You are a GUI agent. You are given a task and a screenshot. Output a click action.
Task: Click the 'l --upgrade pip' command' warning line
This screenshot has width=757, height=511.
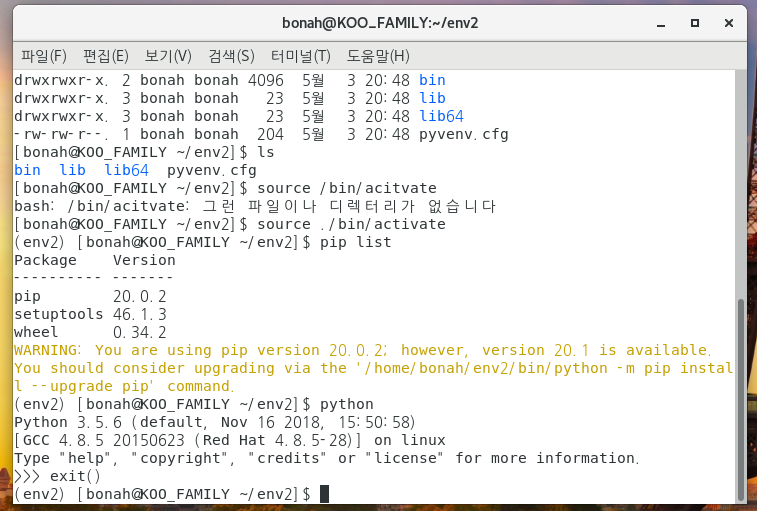click(124, 386)
